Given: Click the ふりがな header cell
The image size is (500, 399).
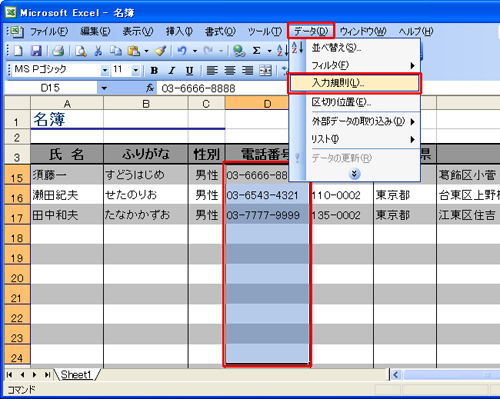Looking at the screenshot, I should tap(146, 154).
